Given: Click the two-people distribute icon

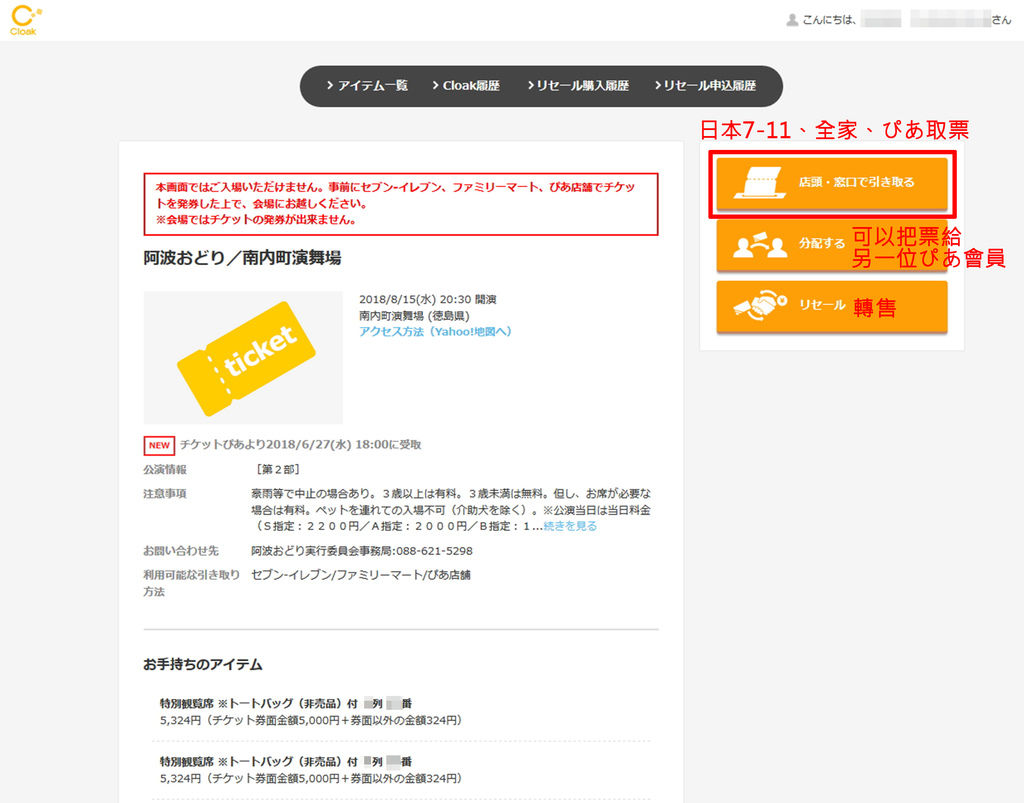Looking at the screenshot, I should [760, 245].
